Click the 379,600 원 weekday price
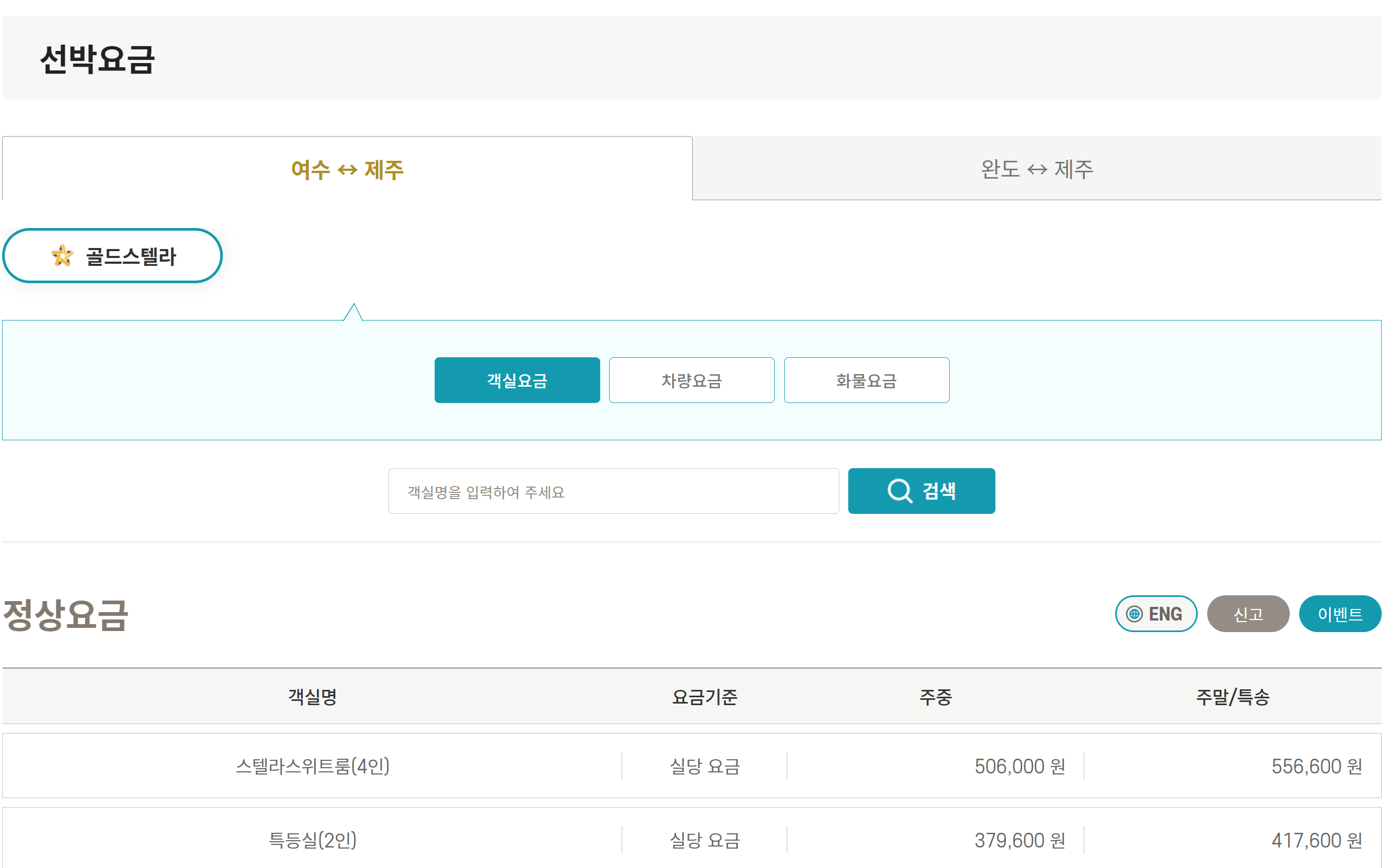The image size is (1398, 868). point(1020,841)
